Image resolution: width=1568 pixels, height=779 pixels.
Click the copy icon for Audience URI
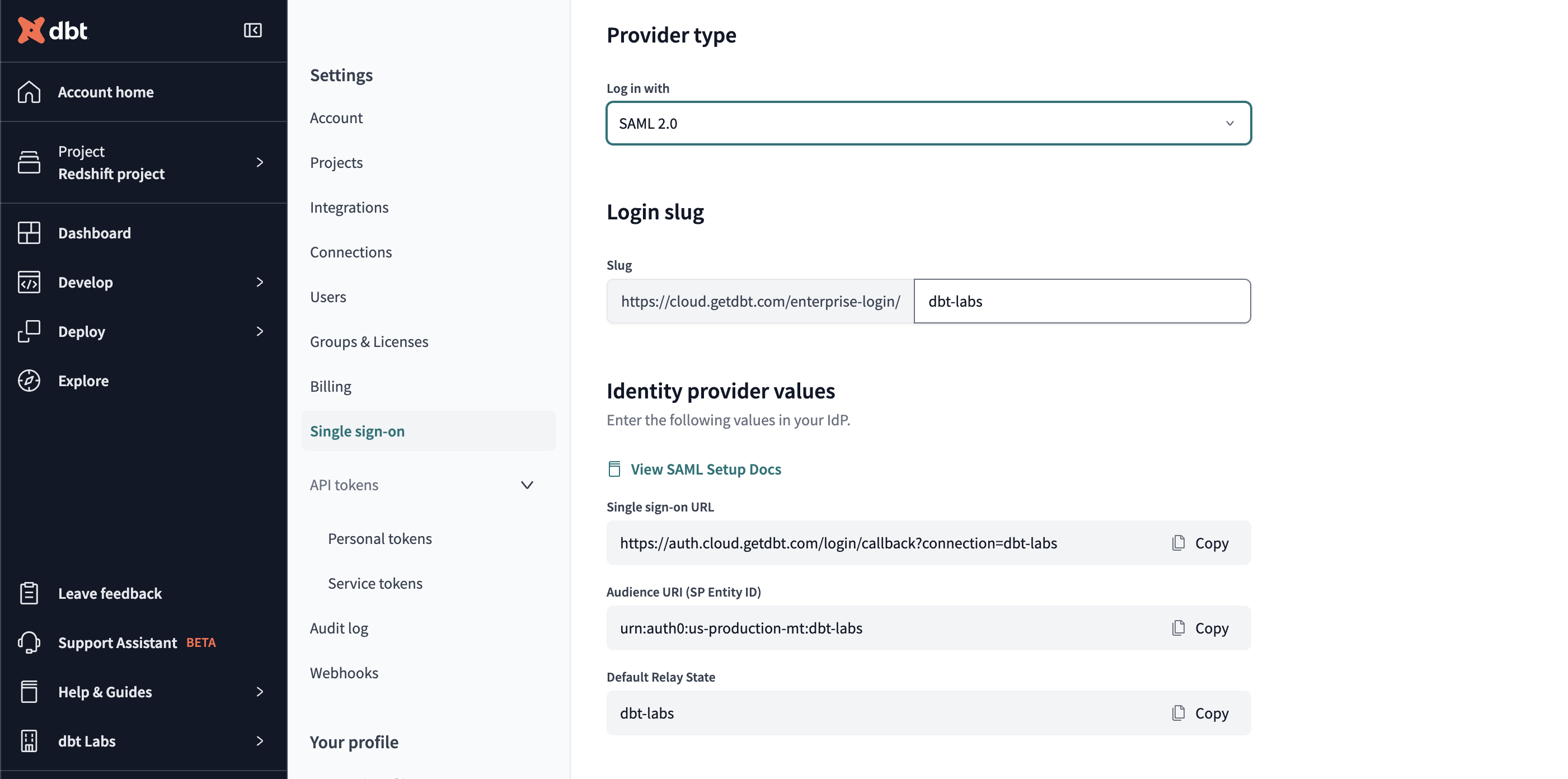1180,627
